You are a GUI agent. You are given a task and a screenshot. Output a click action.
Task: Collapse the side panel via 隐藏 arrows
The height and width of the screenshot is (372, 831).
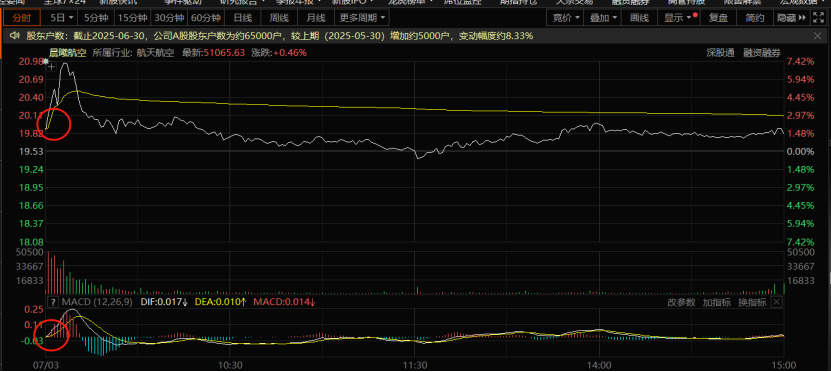click(792, 17)
